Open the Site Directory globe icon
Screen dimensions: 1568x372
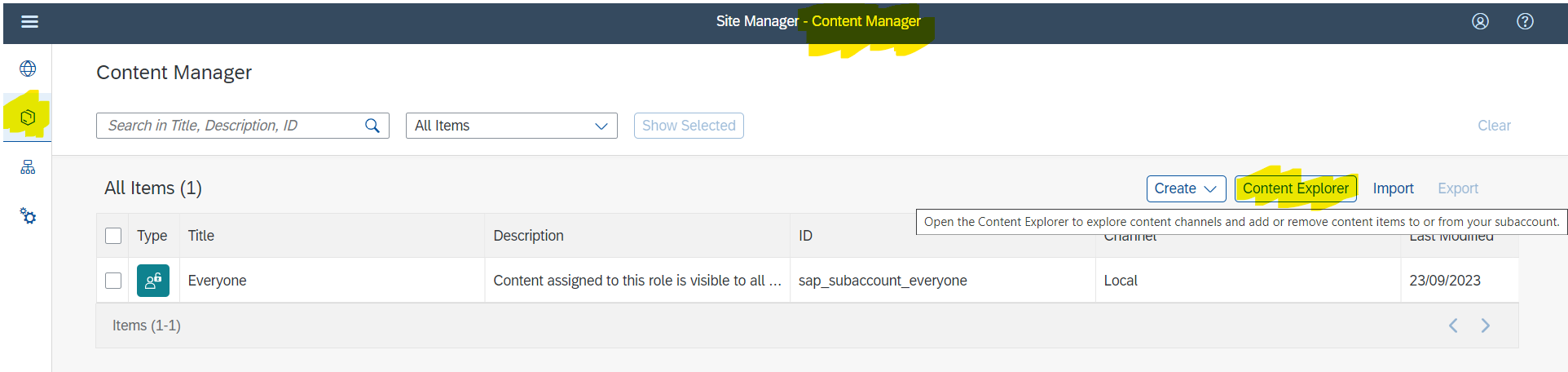click(28, 69)
